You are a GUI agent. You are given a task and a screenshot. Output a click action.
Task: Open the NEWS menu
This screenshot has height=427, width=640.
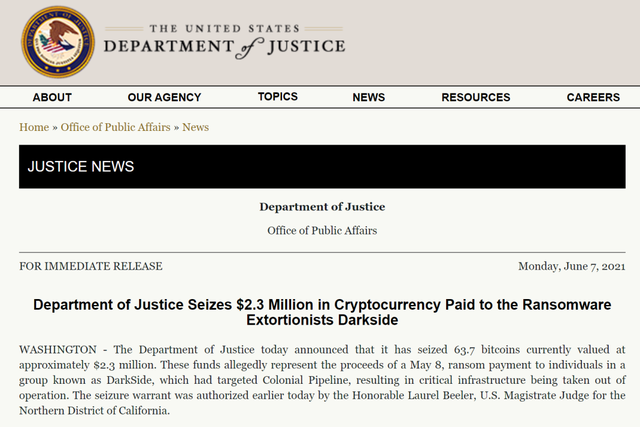click(x=369, y=97)
